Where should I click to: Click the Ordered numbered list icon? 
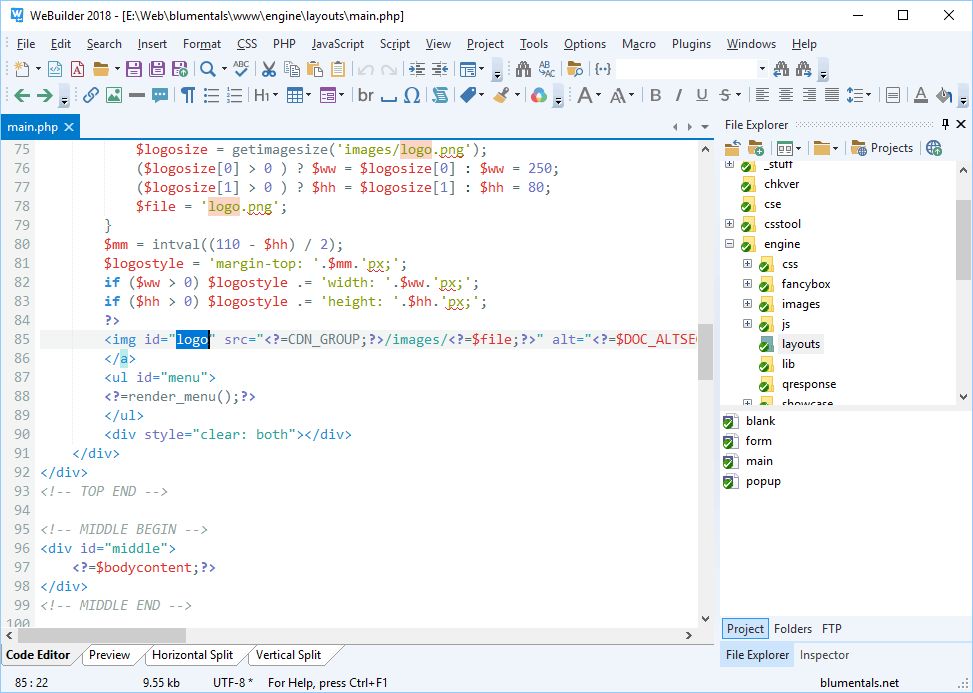click(234, 95)
